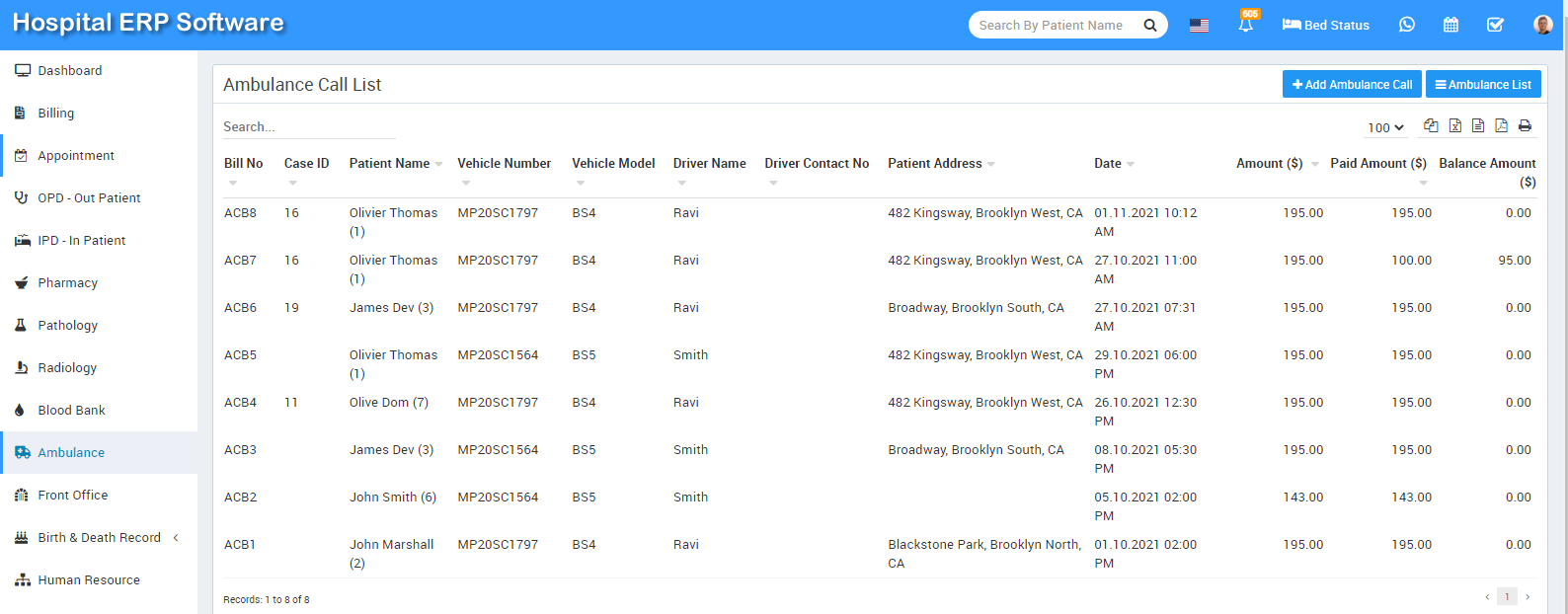Export table to Excel icon

coord(1455,125)
